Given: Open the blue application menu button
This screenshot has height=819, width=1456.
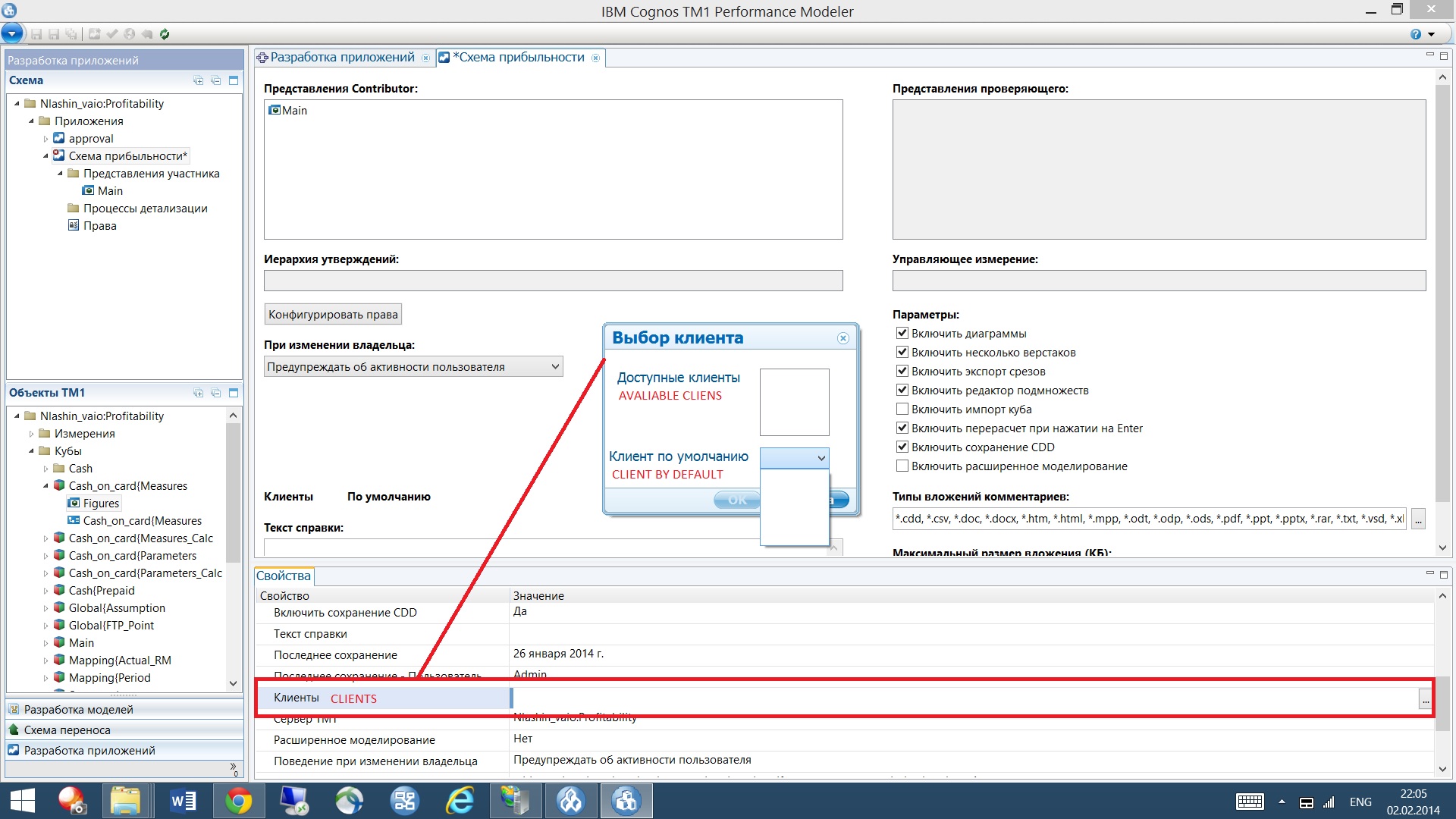Looking at the screenshot, I should (12, 33).
